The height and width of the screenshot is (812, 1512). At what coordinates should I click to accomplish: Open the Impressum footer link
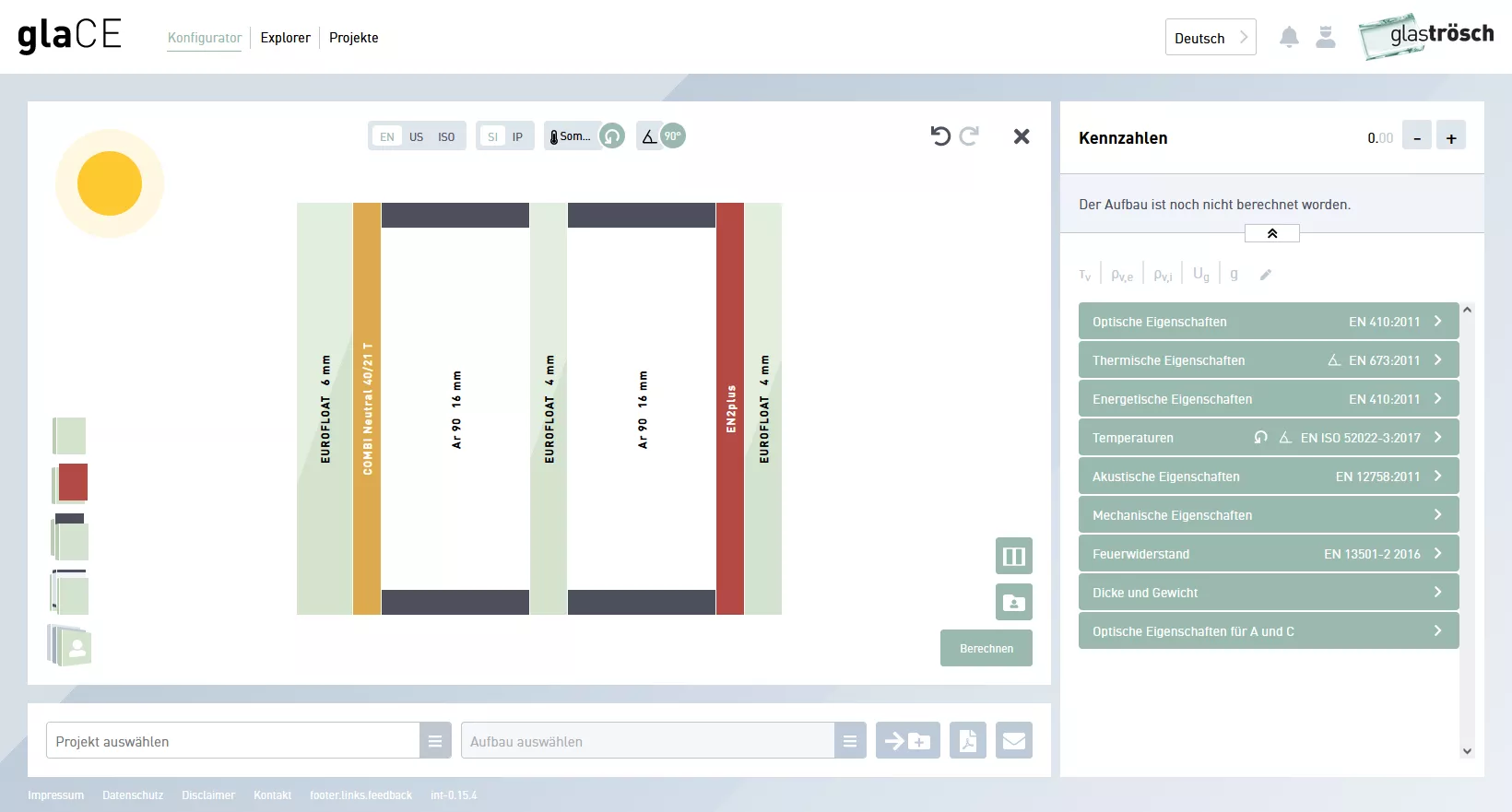coord(55,795)
